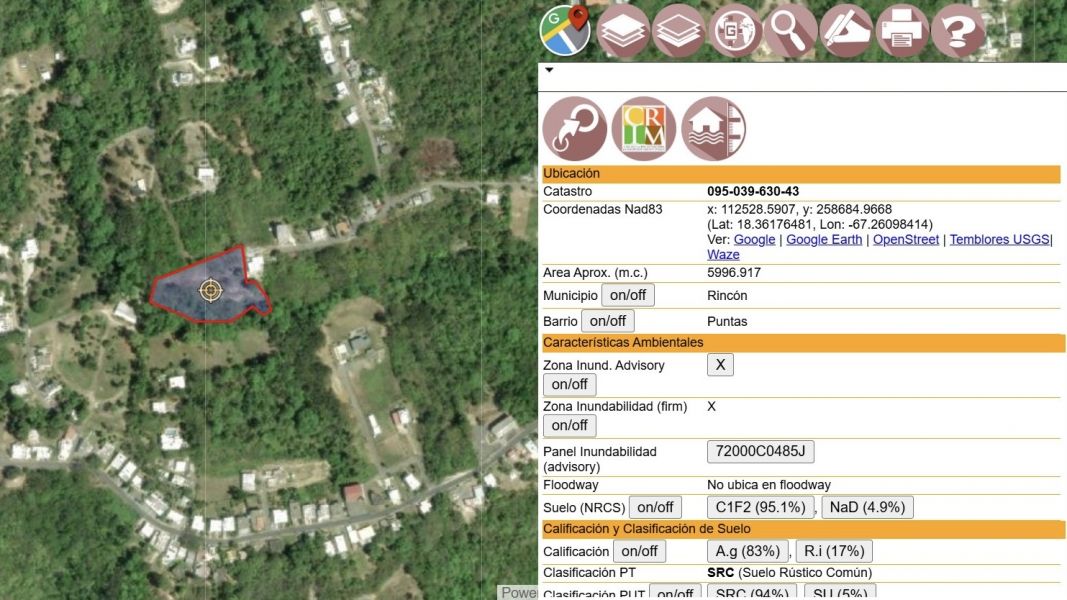Click the 'Panel Inundabilidad (advisory)' label

click(x=600, y=459)
